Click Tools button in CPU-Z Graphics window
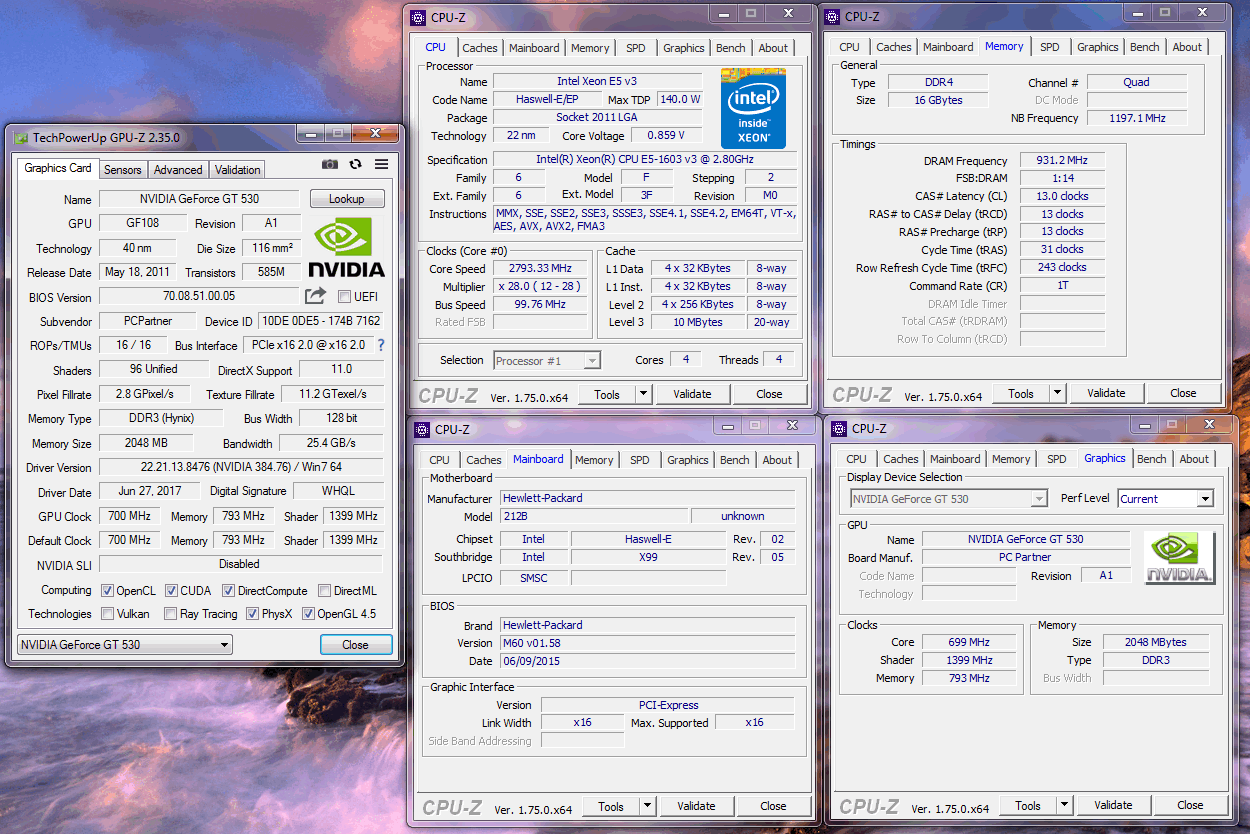This screenshot has width=1250, height=834. [1028, 805]
